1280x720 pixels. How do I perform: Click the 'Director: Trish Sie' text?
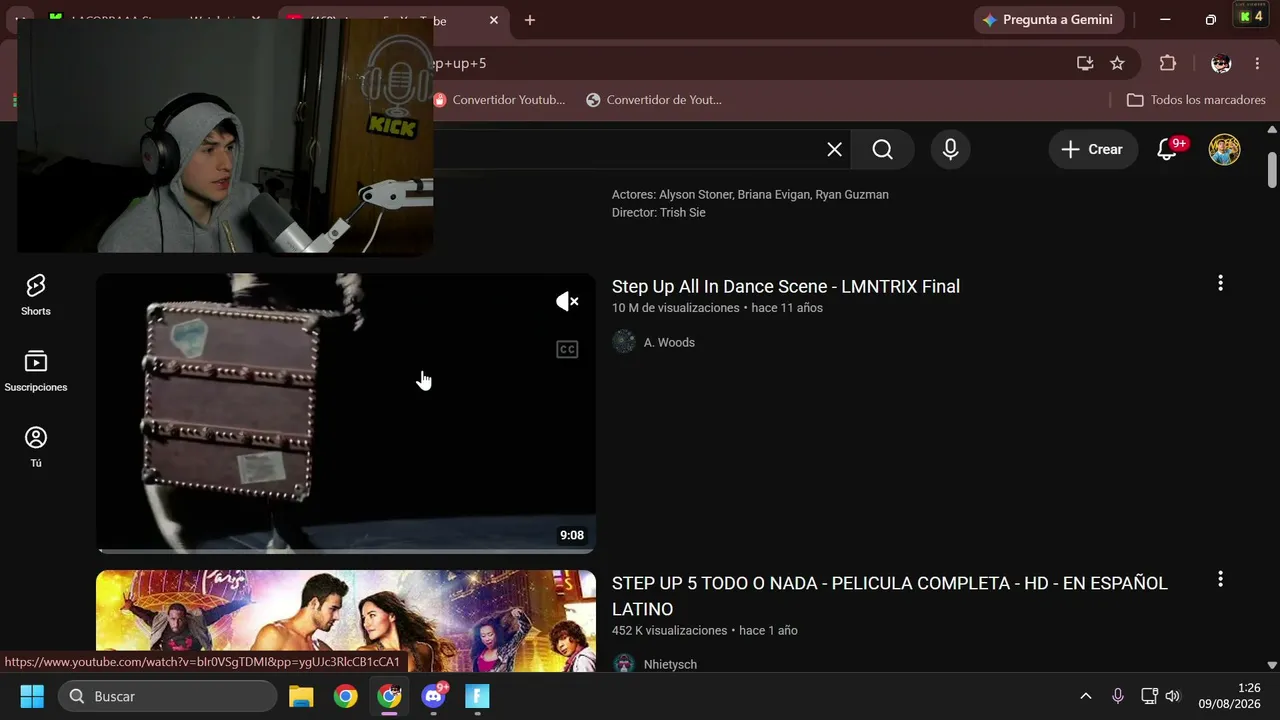[659, 212]
